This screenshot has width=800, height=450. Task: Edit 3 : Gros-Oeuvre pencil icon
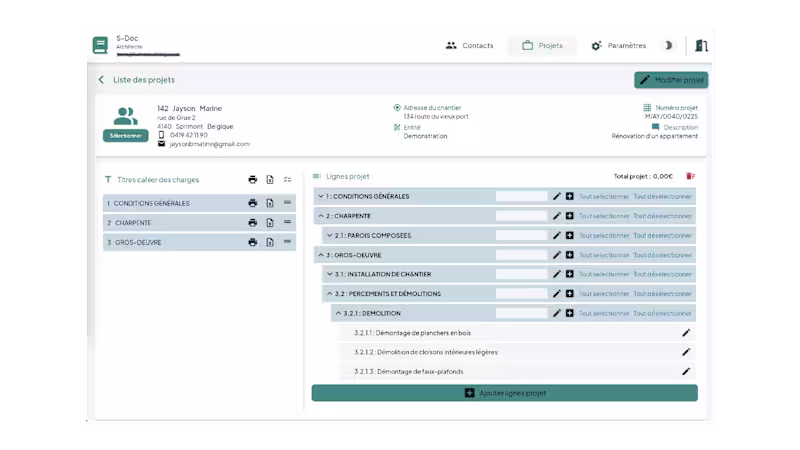[x=557, y=255]
